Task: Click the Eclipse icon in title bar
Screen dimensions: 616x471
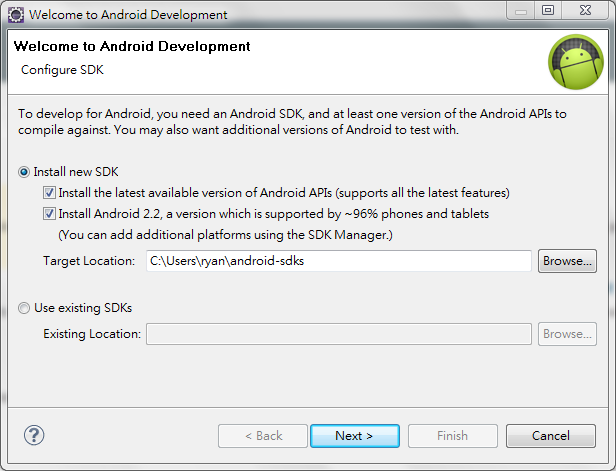Action: coord(16,15)
